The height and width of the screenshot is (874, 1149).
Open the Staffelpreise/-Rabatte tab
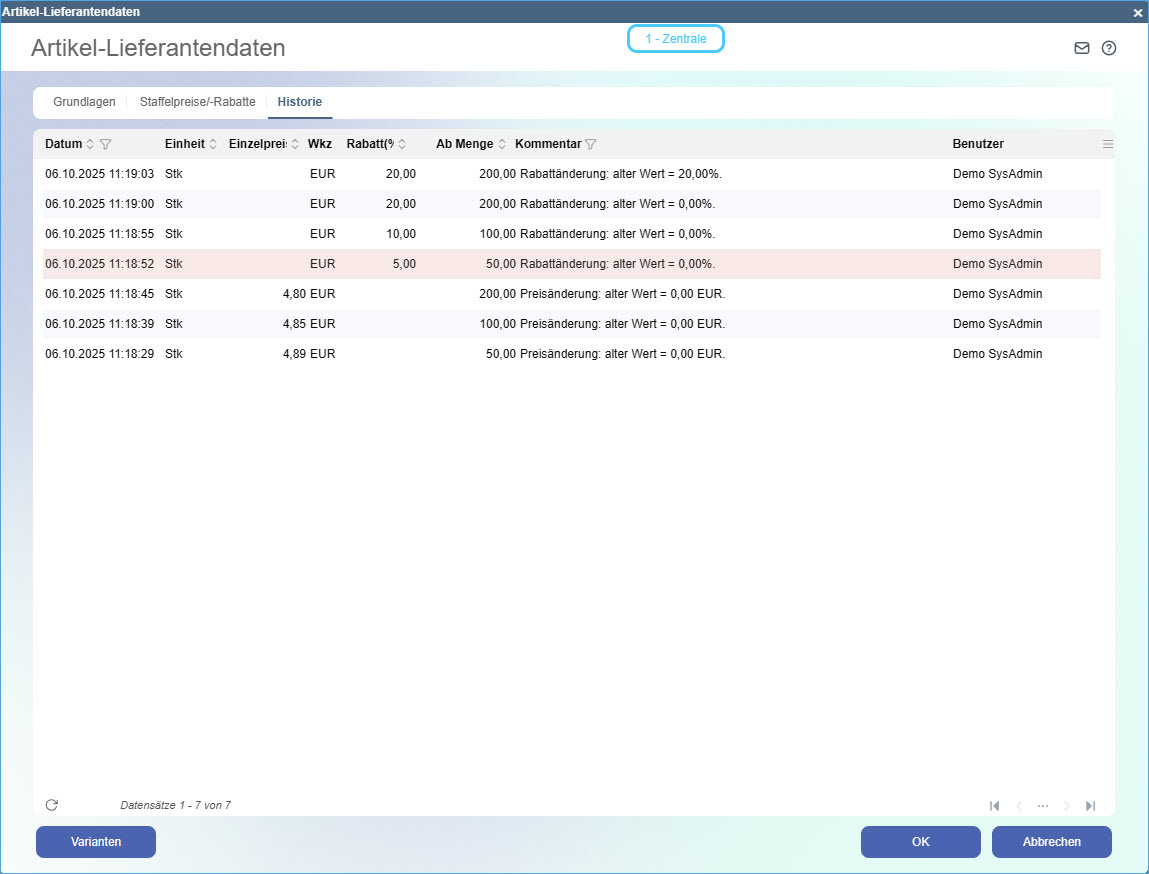click(197, 102)
